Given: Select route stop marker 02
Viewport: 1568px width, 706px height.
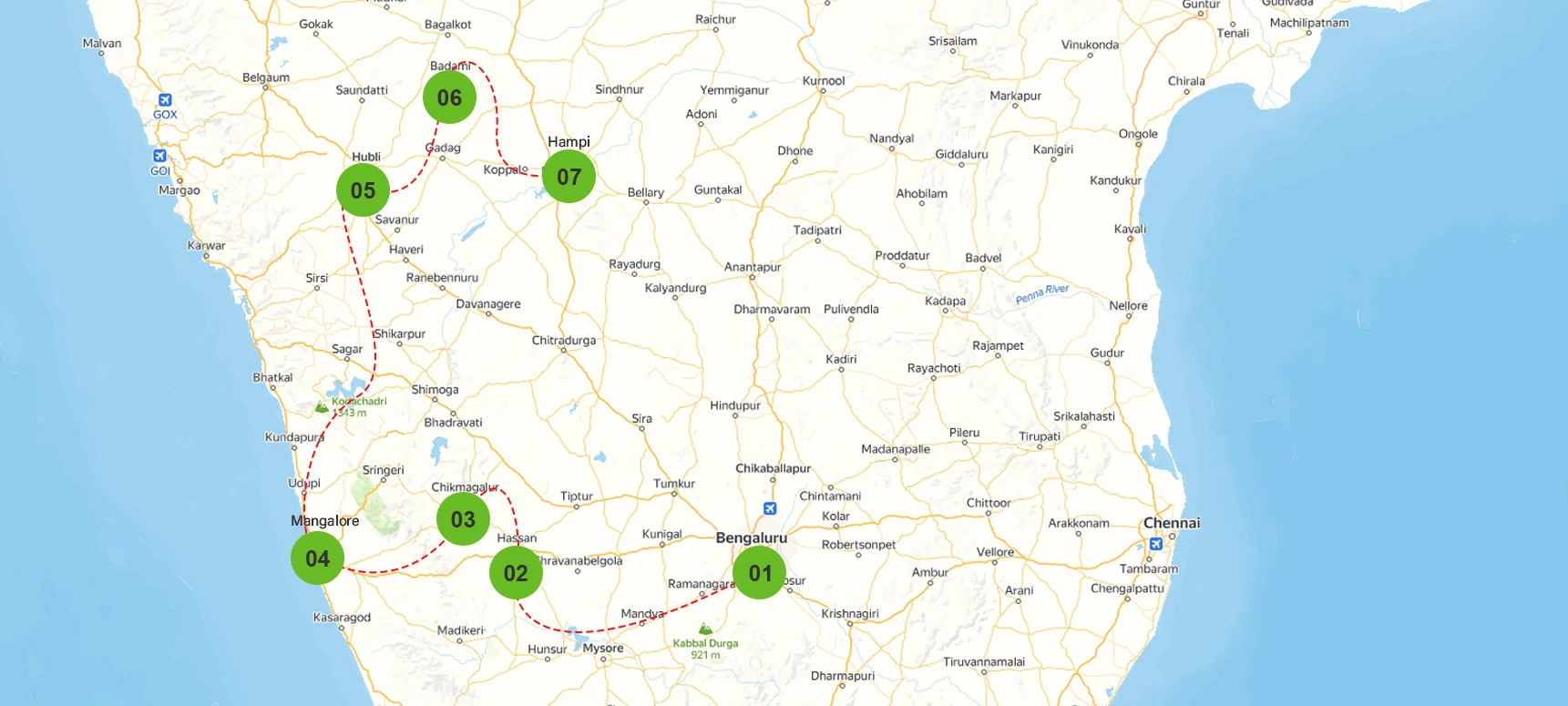Looking at the screenshot, I should (x=516, y=573).
